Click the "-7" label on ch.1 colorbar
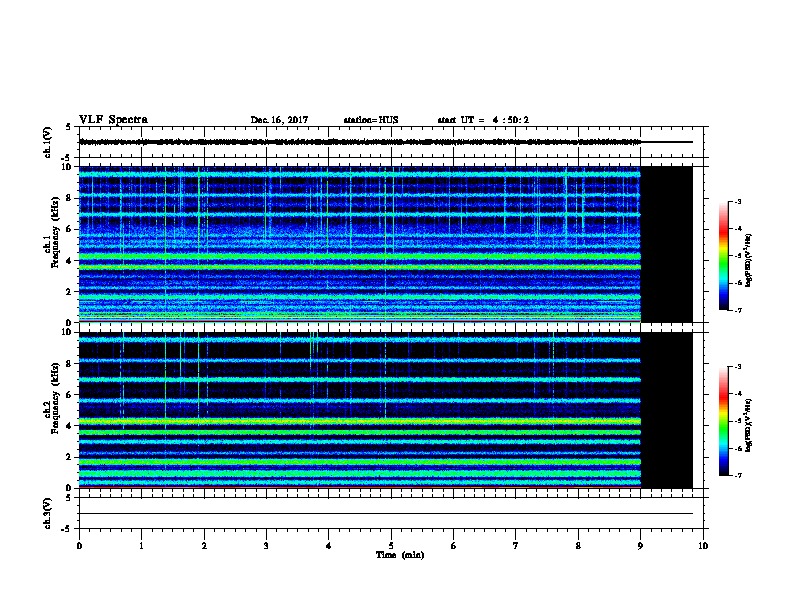This screenshot has height=612, width=792. pos(737,310)
